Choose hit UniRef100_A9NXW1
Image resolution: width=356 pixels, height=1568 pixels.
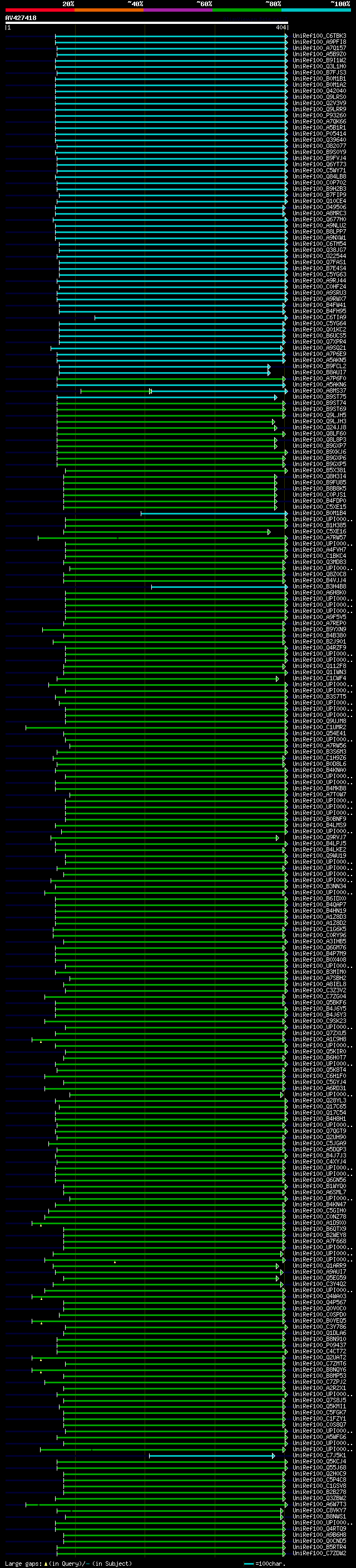tap(319, 238)
